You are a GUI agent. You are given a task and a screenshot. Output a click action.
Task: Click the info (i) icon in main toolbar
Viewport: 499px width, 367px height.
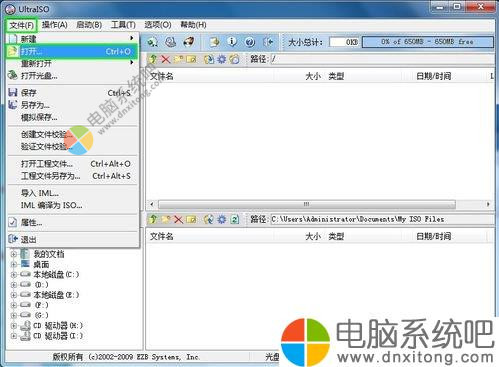[232, 42]
